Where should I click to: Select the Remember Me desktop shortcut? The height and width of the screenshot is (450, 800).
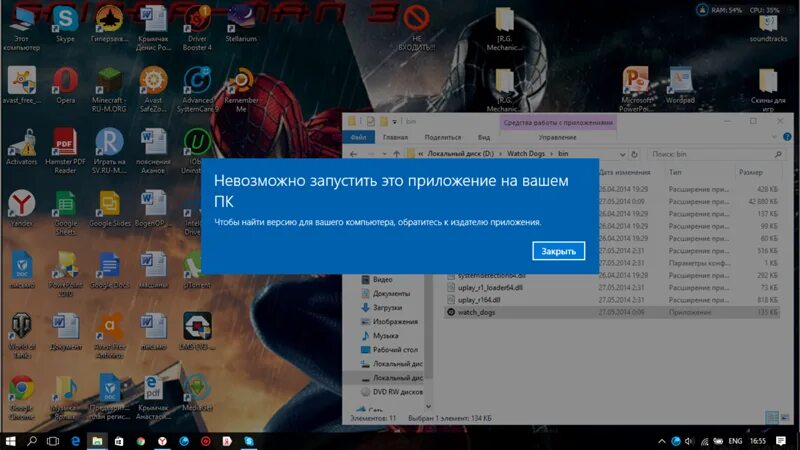click(241, 90)
